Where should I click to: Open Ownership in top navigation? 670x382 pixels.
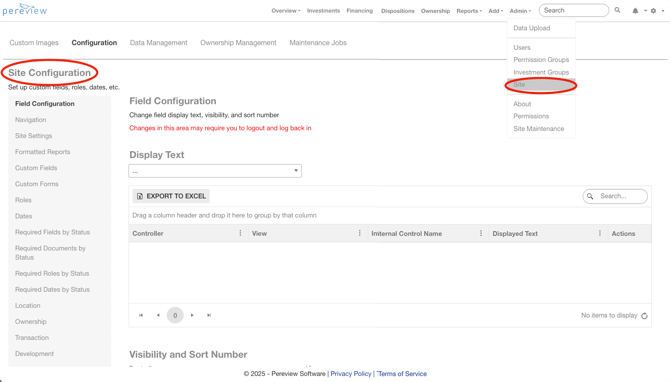pos(435,11)
